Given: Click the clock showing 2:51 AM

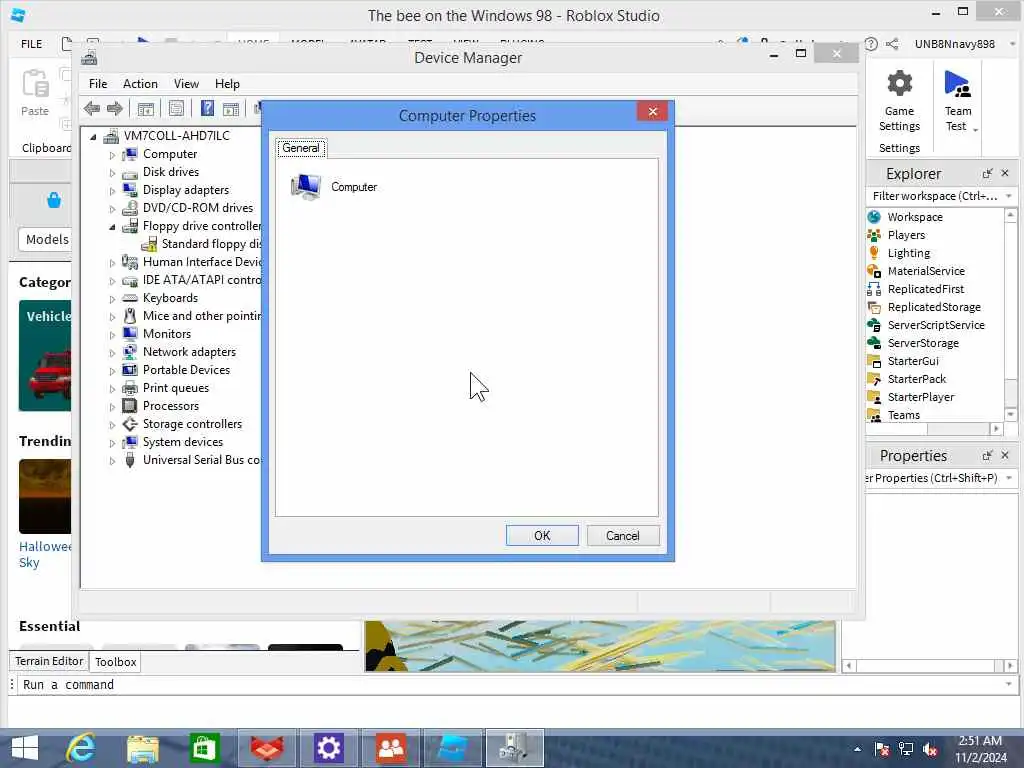Looking at the screenshot, I should tap(980, 741).
